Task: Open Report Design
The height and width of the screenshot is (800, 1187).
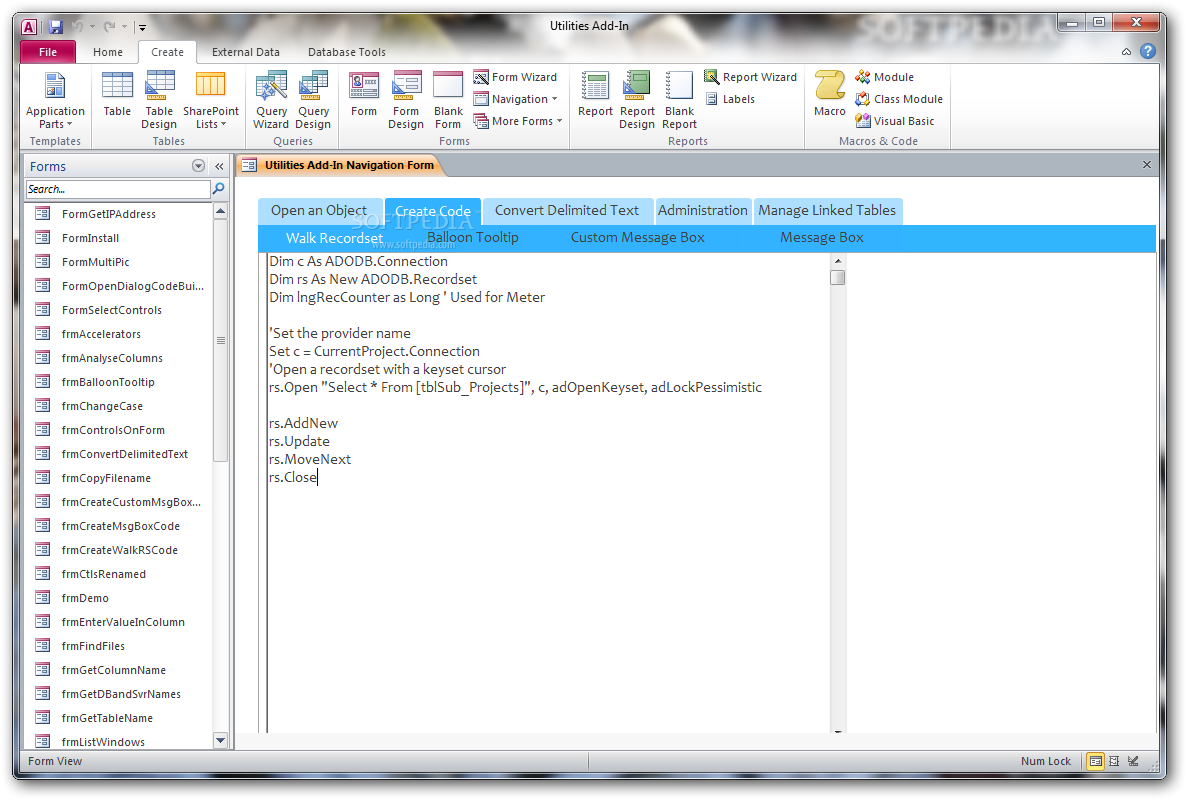Action: click(x=637, y=100)
